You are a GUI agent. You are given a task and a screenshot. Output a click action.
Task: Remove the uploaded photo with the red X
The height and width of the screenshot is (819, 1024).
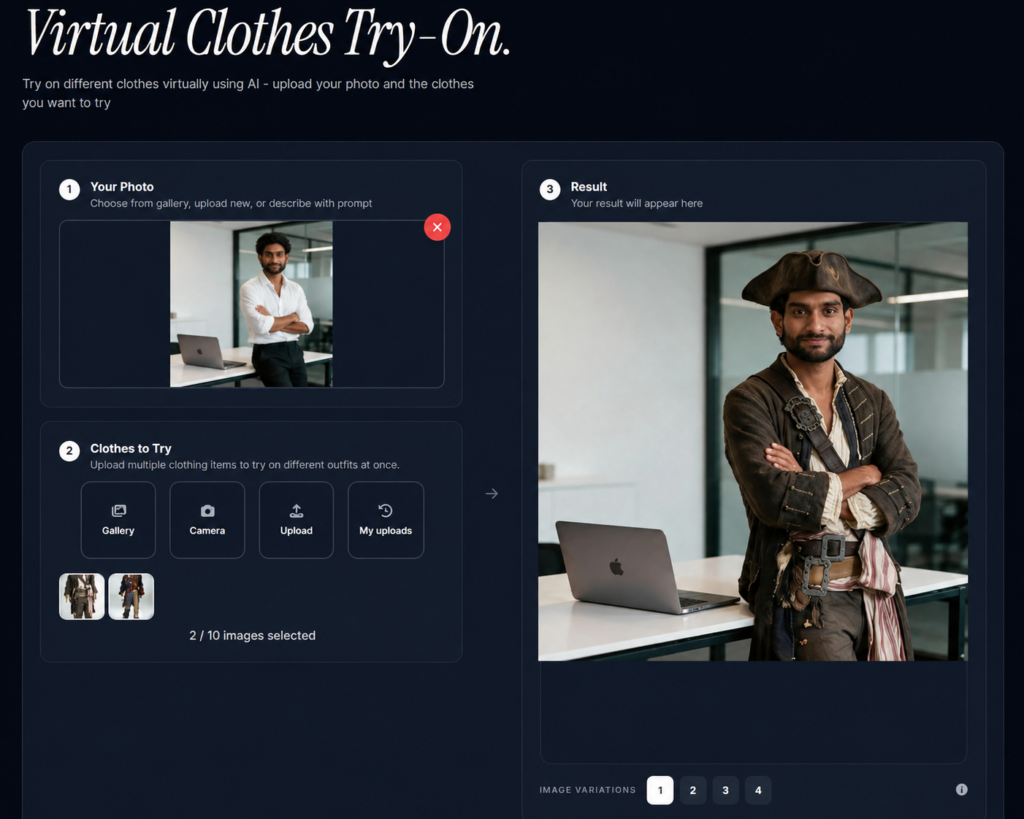point(437,227)
